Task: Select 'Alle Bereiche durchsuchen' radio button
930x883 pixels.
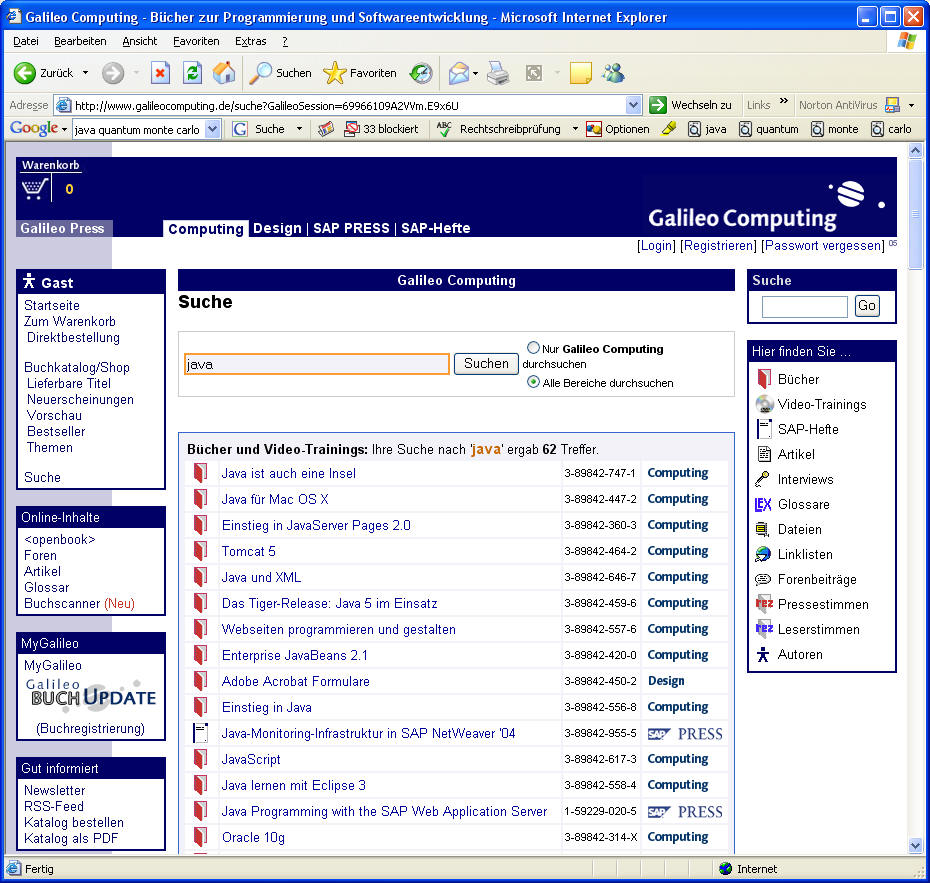Action: point(533,382)
